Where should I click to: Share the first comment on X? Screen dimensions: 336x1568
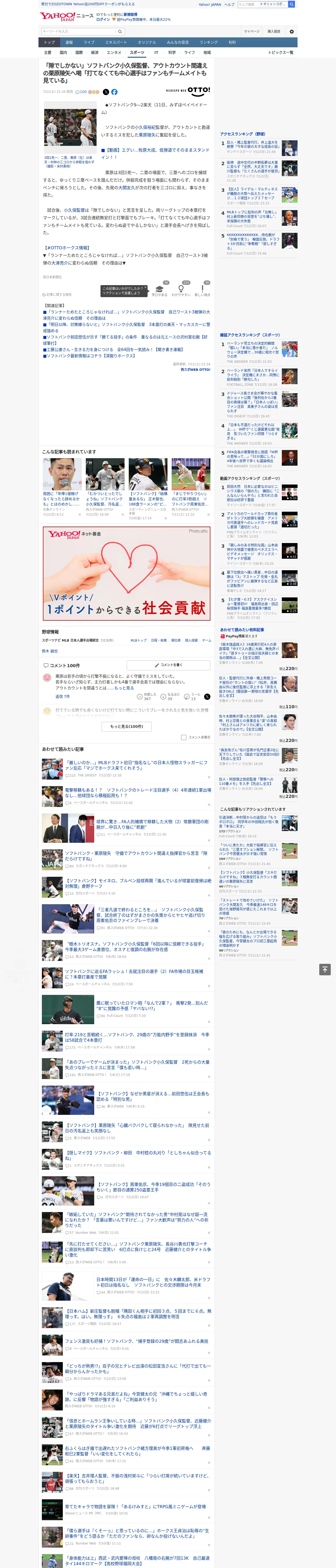207,696
